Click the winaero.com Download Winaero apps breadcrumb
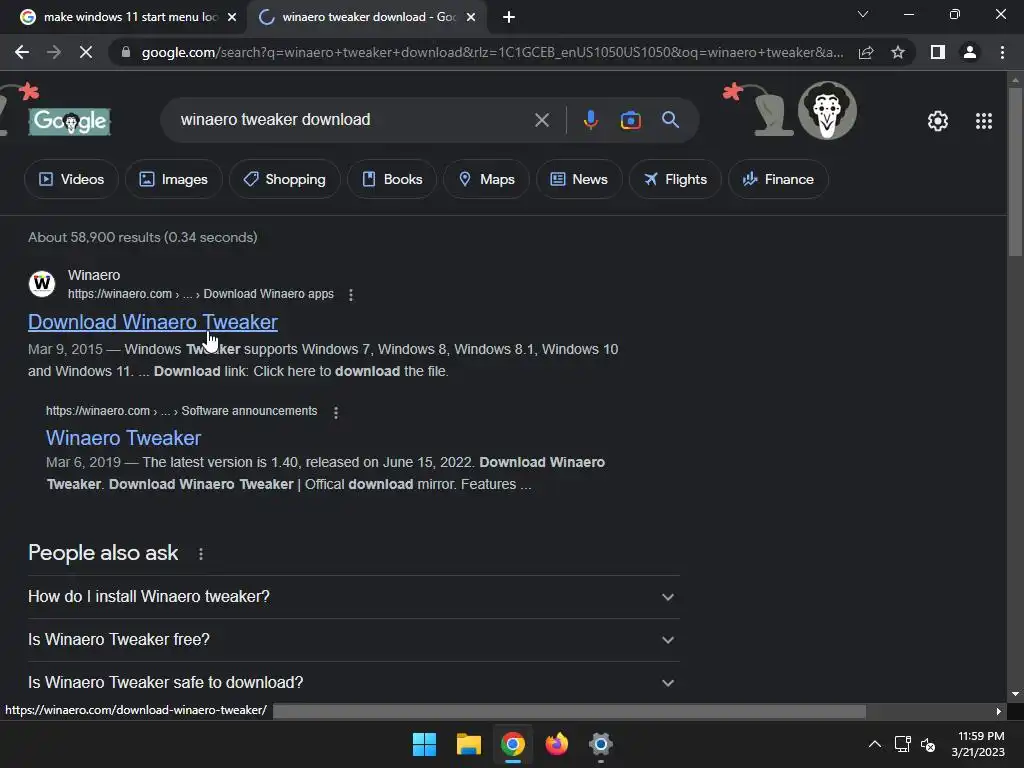This screenshot has width=1024, height=768. pos(200,294)
